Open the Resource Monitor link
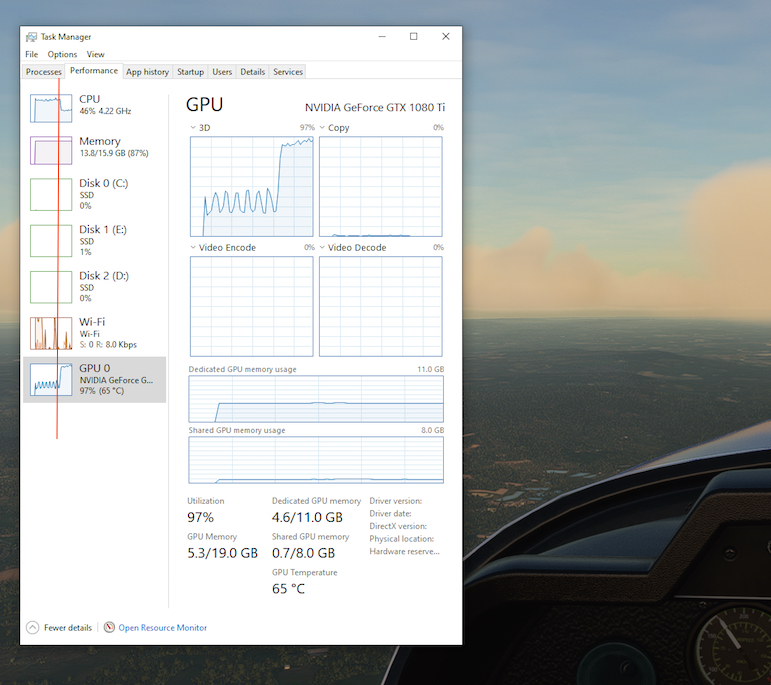Screen dimensions: 771x685 pos(163,627)
